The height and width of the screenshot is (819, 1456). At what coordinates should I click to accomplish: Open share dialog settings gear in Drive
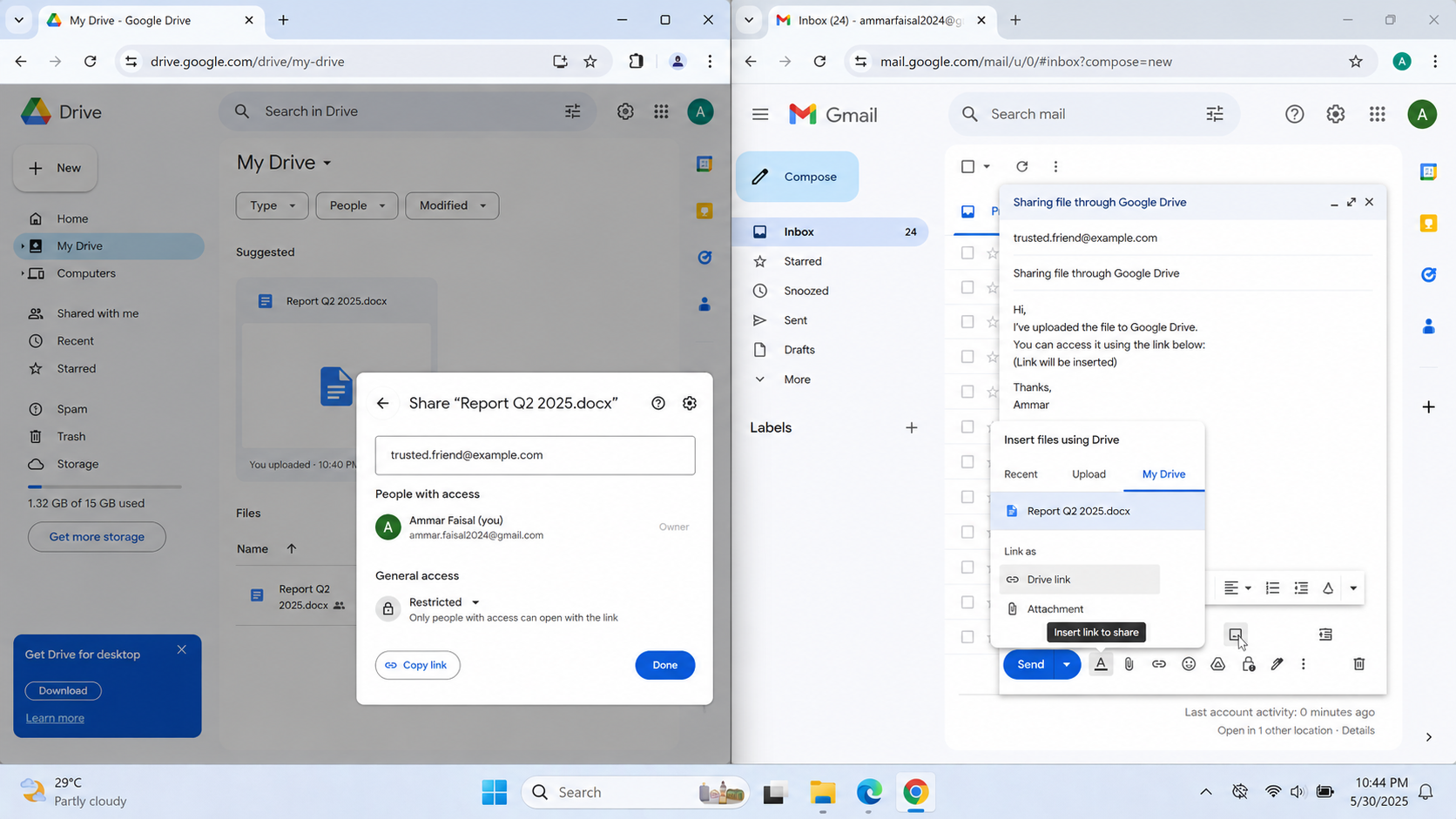[690, 403]
